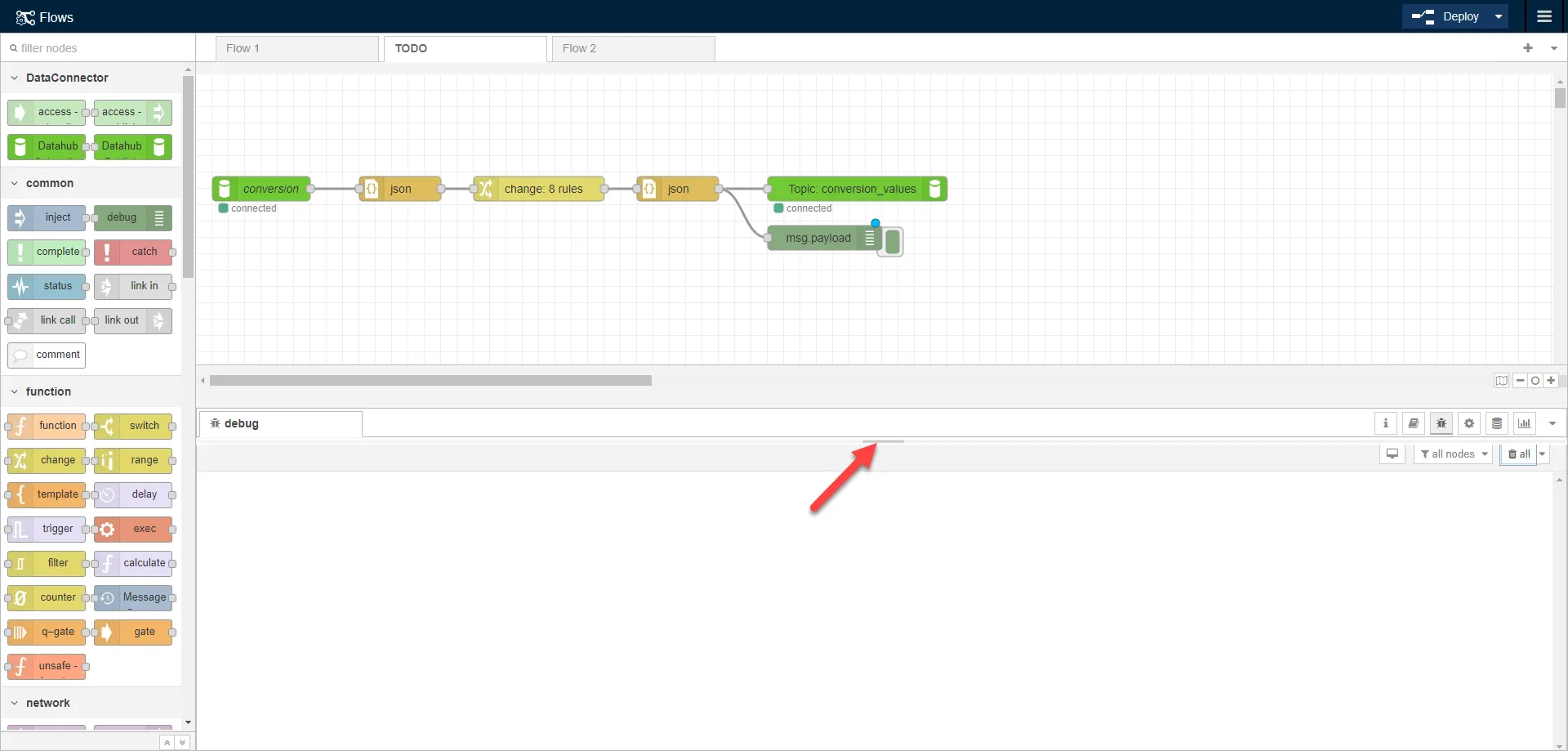1568x751 pixels.
Task: Select the change: 8 rules node
Action: (x=539, y=189)
